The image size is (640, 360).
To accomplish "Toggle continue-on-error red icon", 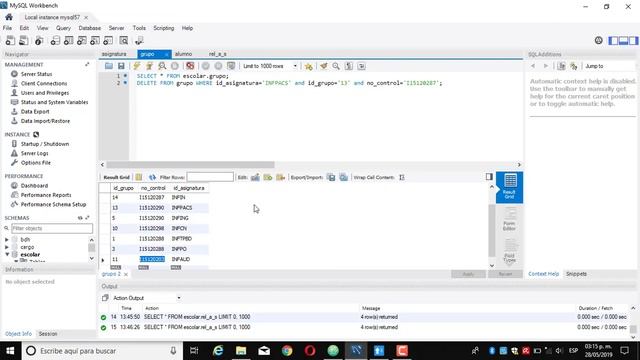I will [x=190, y=66].
